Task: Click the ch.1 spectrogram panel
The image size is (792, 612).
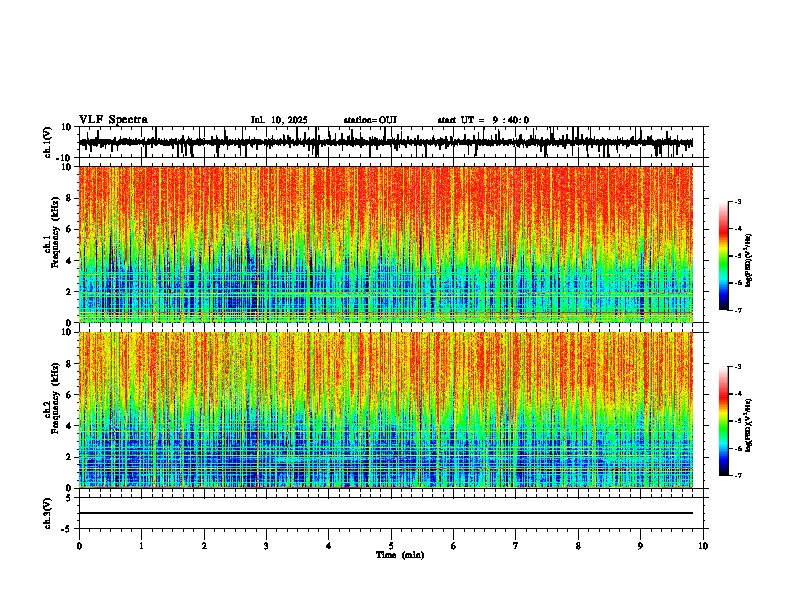Action: (x=386, y=244)
